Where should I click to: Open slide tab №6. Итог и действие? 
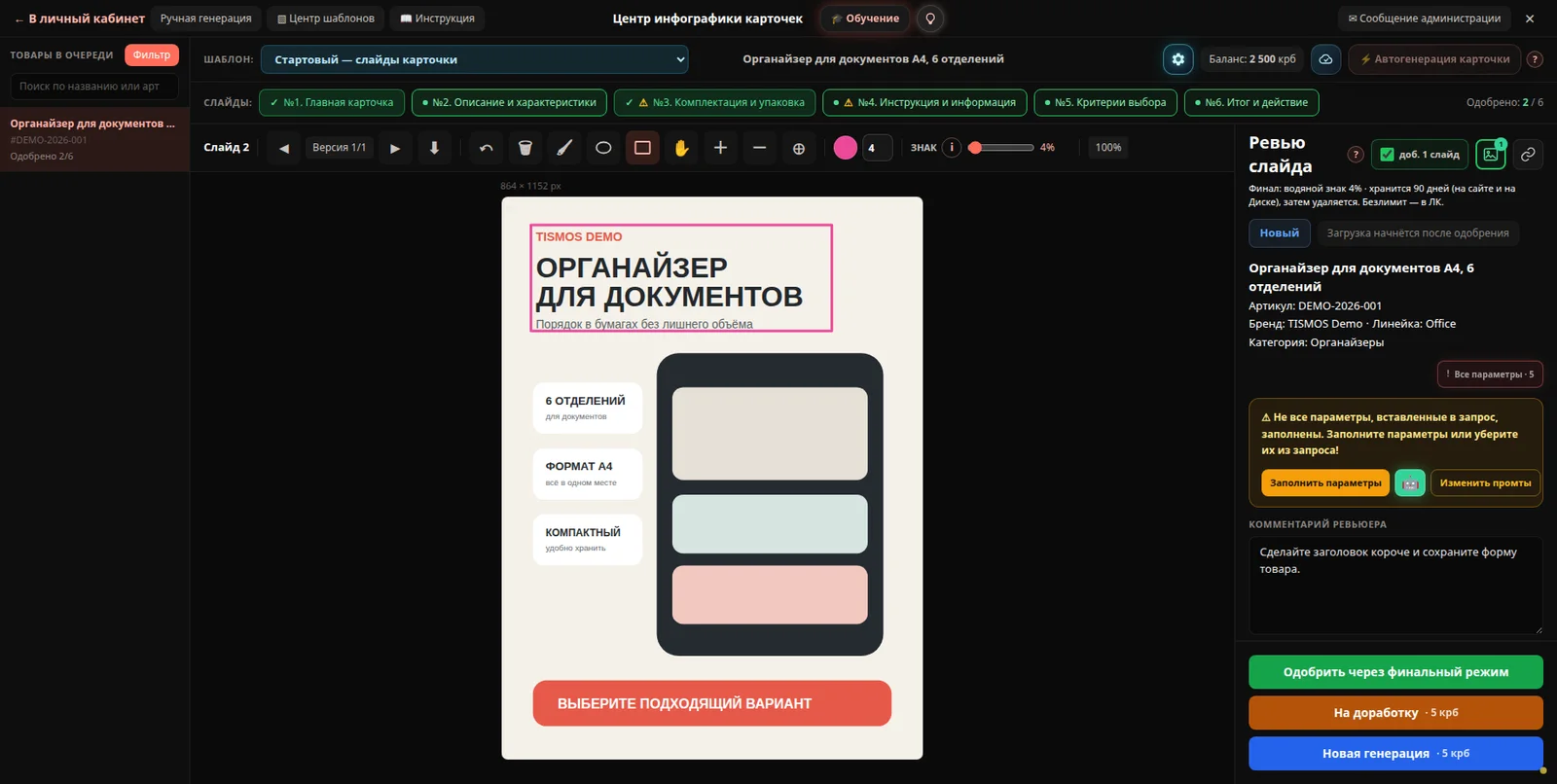(x=1251, y=102)
